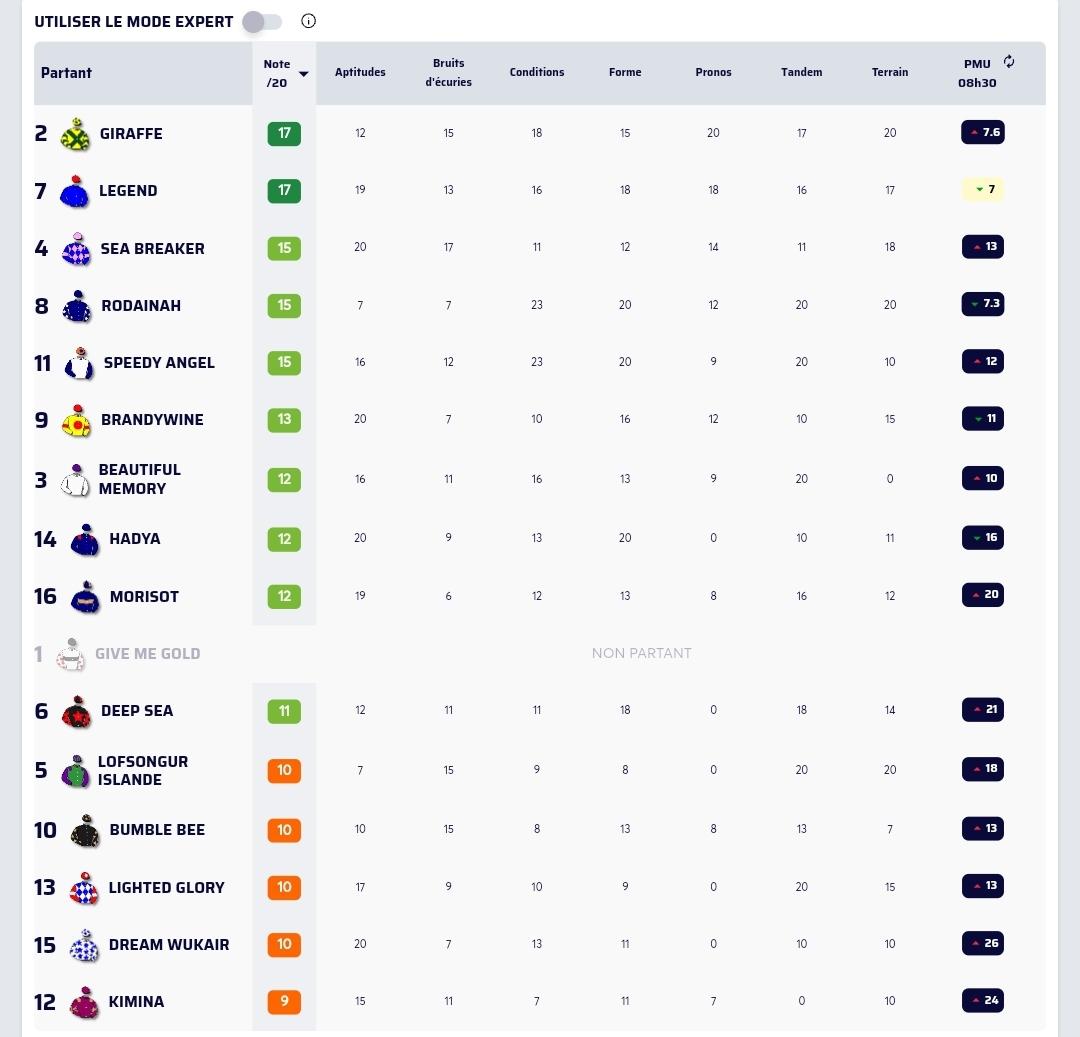This screenshot has width=1080, height=1037.
Task: Open the expert mode info icon
Action: click(x=309, y=21)
